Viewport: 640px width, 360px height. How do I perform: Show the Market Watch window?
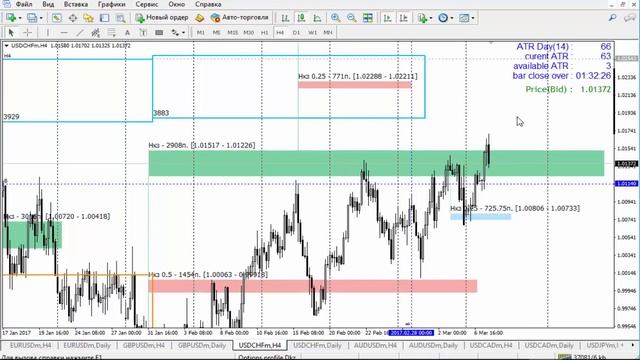[x=56, y=18]
